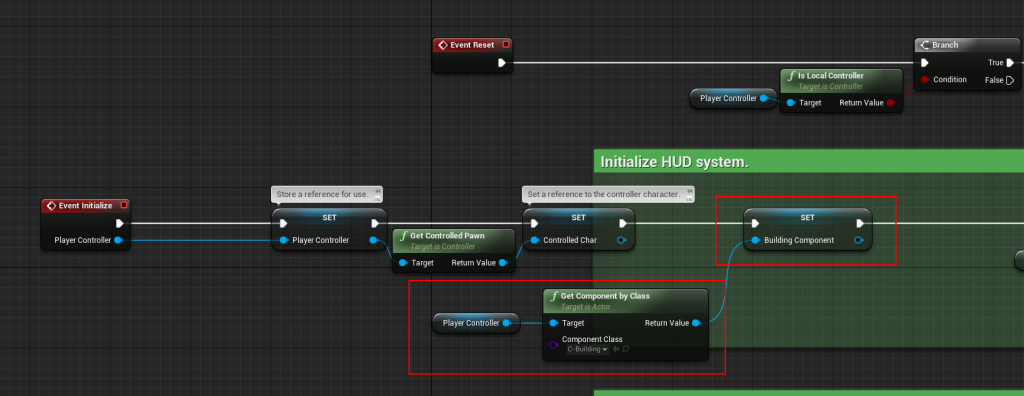Select the Is Local Controller function node
1024x396 pixels.
click(841, 91)
